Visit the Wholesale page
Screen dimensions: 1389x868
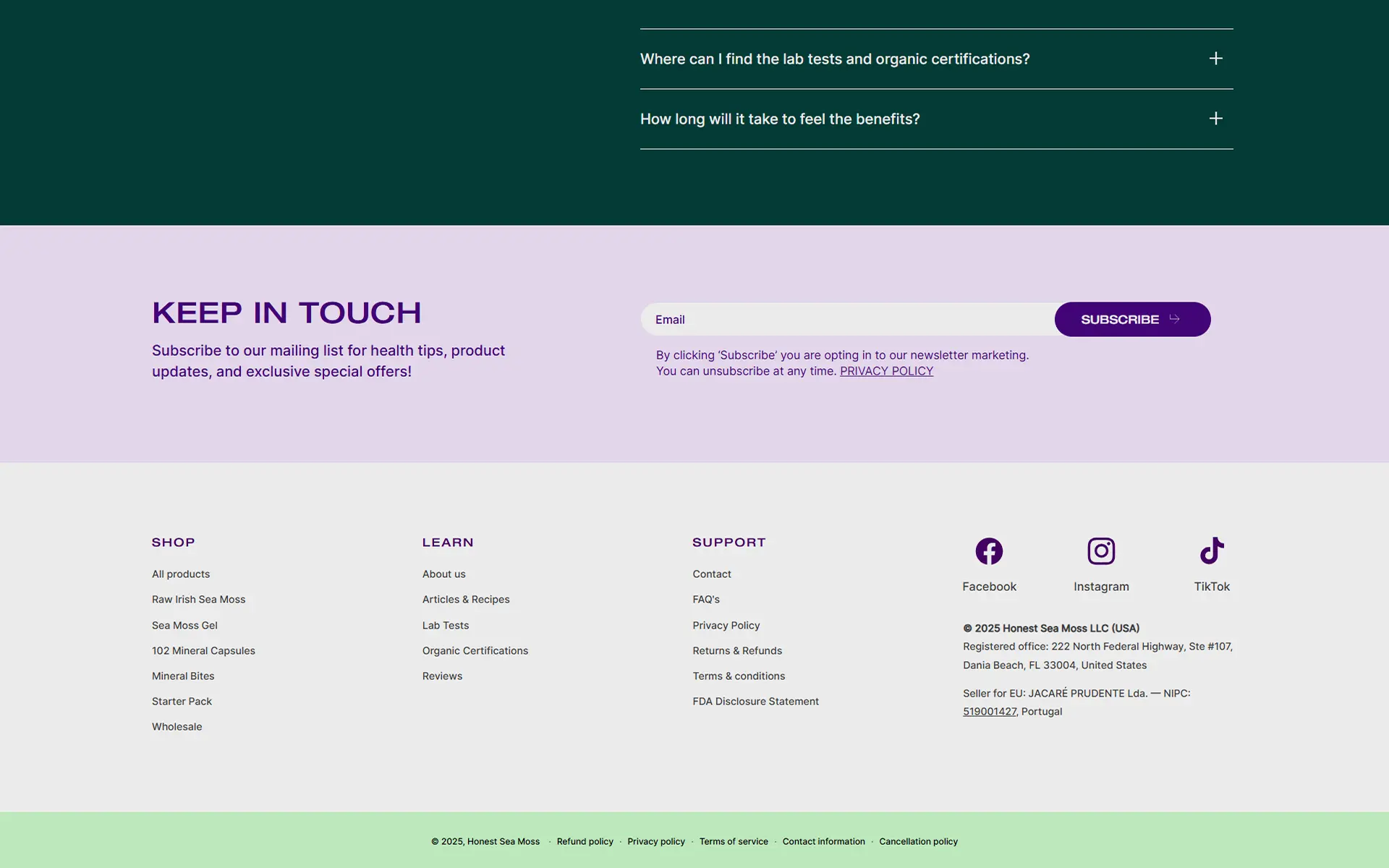177,726
